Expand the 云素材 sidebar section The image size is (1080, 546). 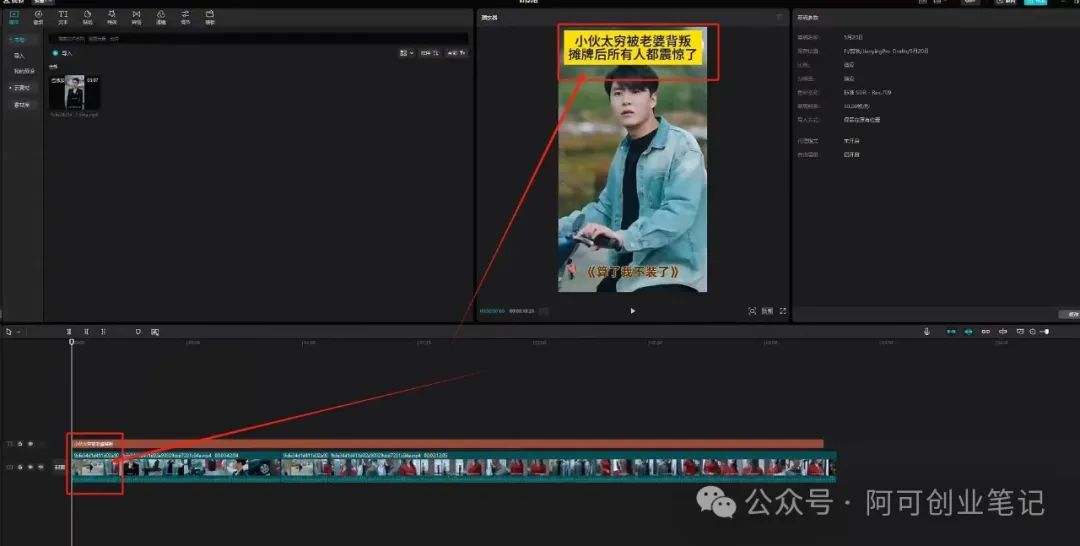21,88
